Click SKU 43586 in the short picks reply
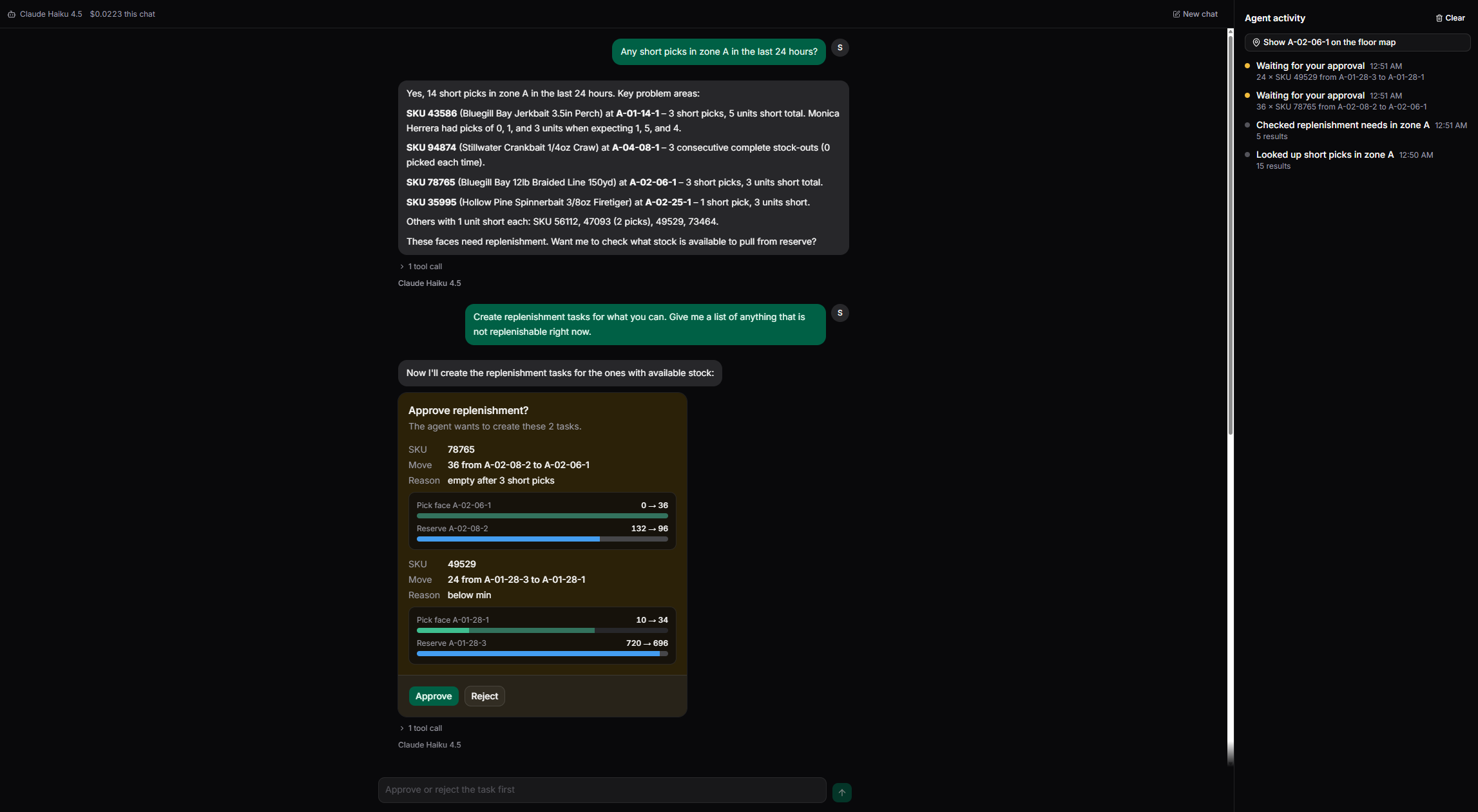 click(x=432, y=113)
